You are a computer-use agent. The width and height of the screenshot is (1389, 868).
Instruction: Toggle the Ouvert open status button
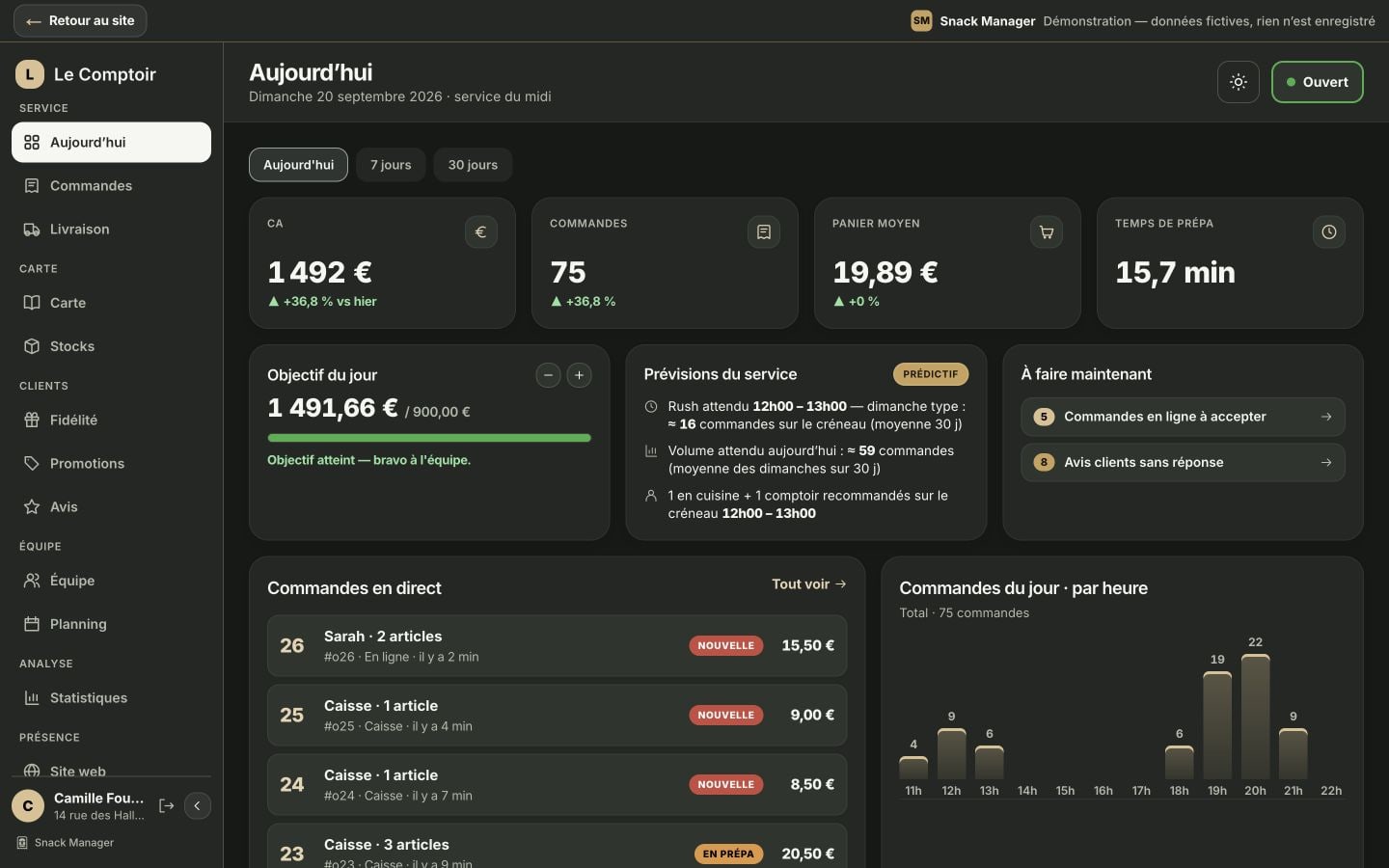1317,82
